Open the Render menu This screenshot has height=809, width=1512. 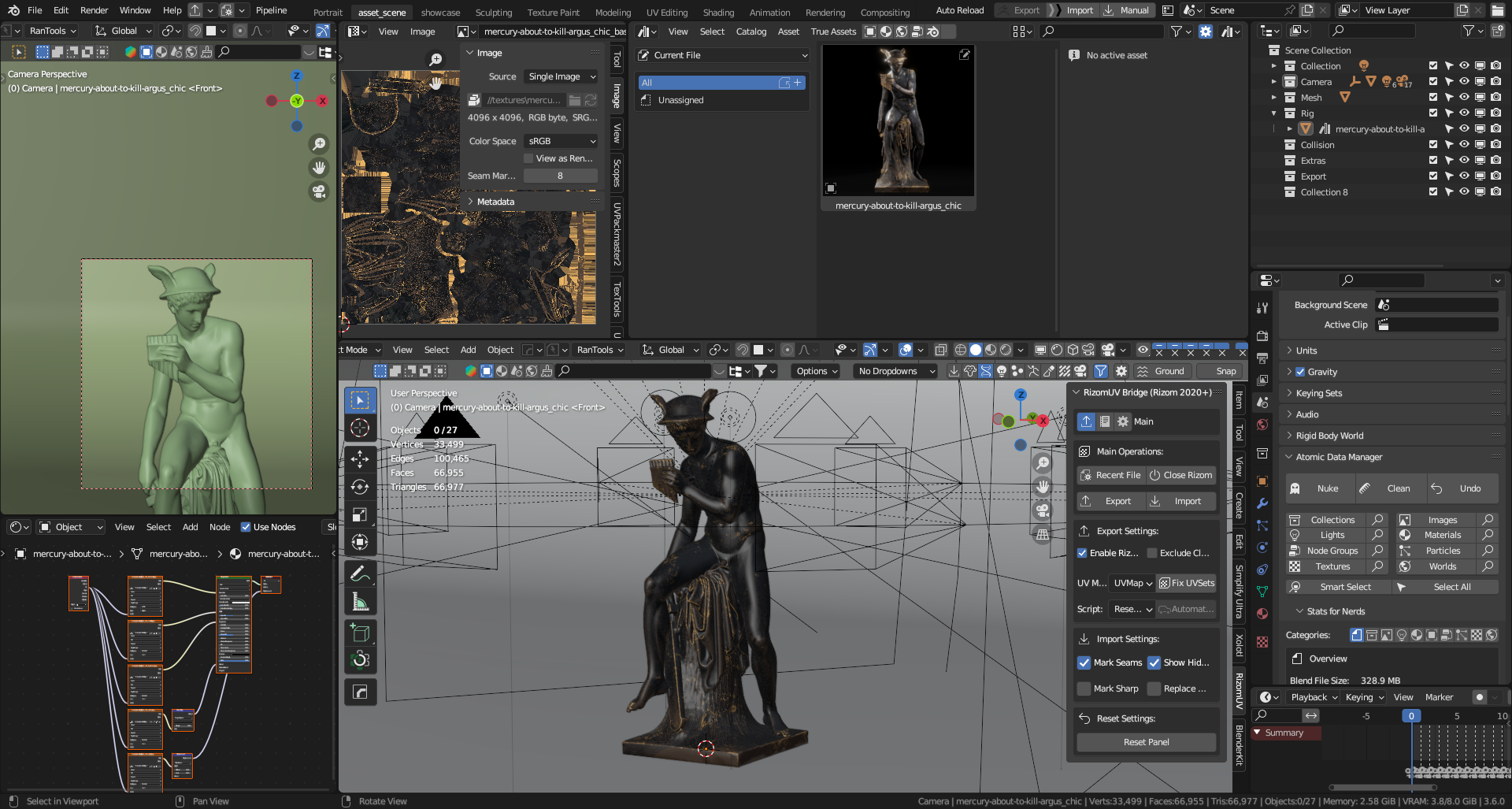[x=94, y=10]
